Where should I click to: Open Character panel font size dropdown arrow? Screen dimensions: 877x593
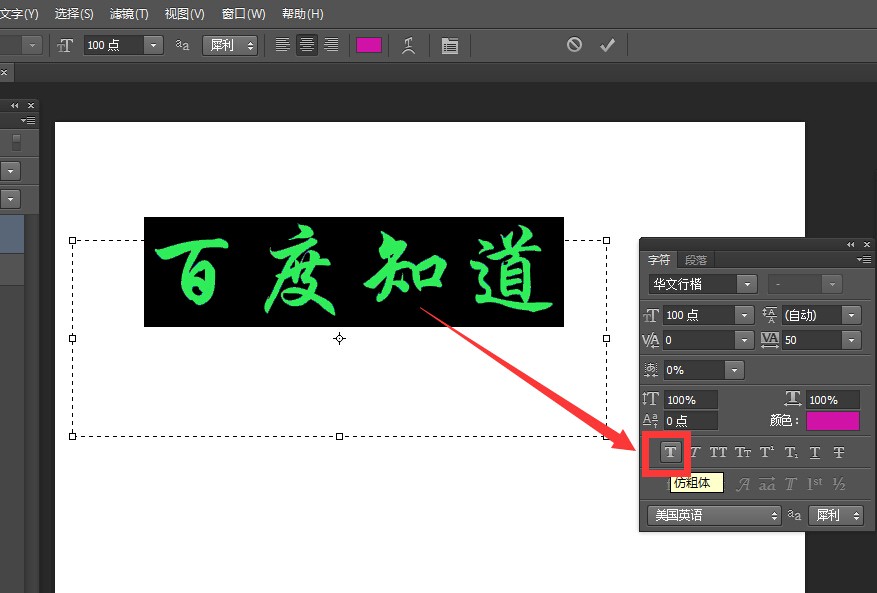[744, 316]
